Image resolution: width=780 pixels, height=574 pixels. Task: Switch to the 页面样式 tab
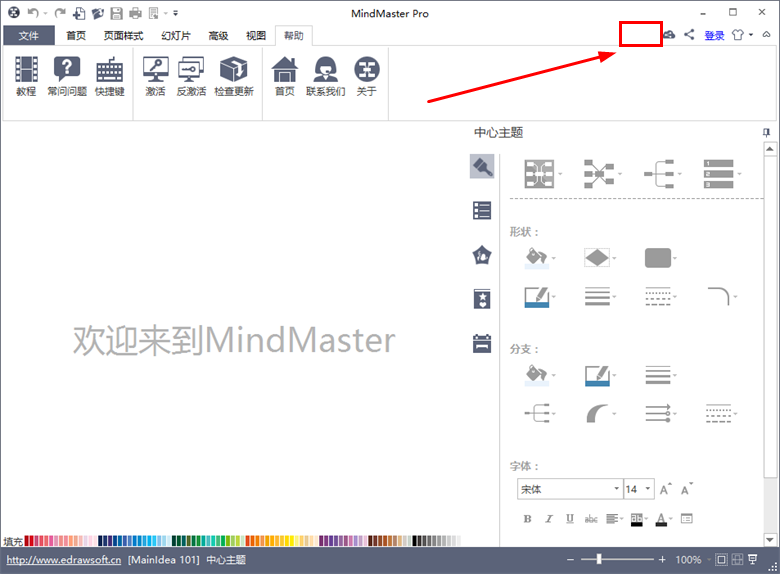[123, 35]
